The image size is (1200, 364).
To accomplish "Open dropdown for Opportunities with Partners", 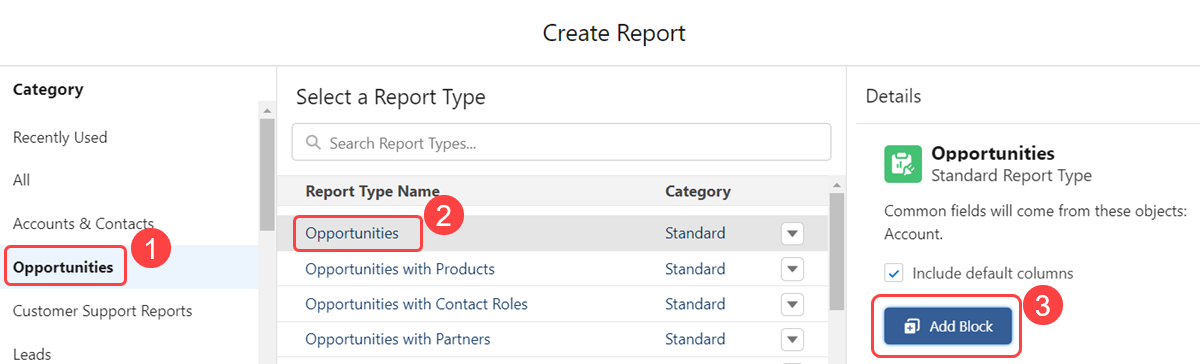I will (792, 339).
